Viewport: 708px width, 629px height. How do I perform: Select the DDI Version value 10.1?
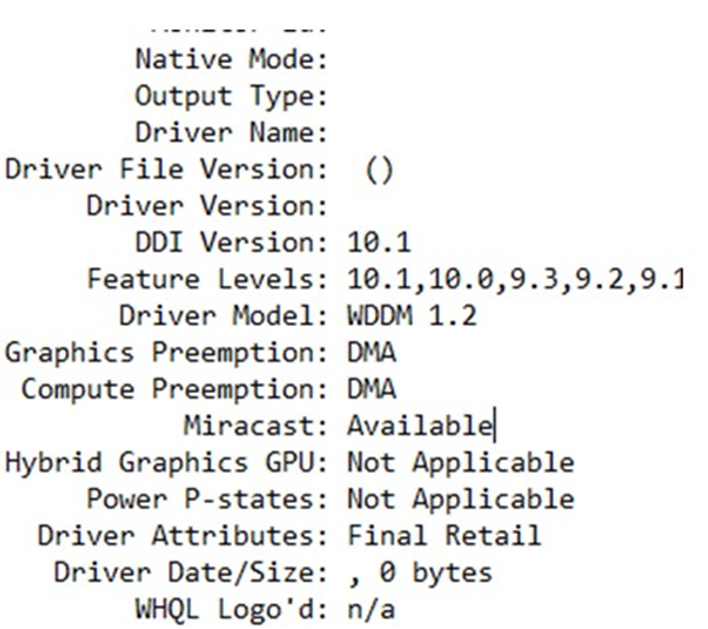[x=379, y=242]
